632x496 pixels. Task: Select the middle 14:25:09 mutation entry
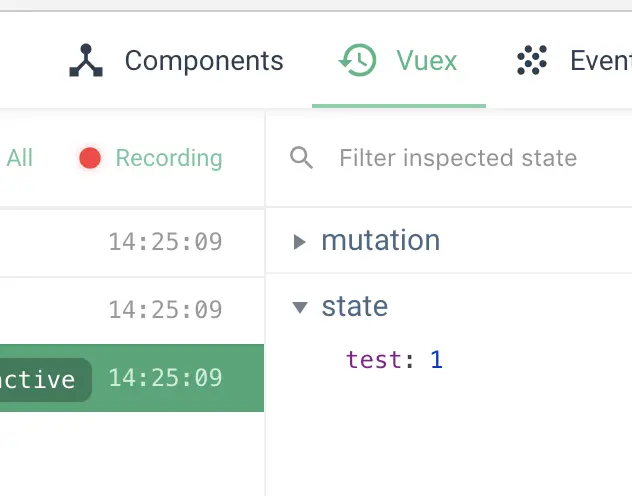(x=165, y=310)
